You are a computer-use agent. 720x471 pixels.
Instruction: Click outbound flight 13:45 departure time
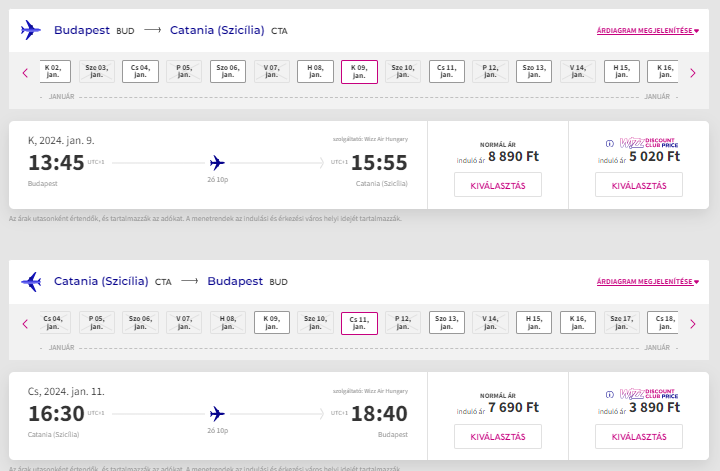coord(56,163)
